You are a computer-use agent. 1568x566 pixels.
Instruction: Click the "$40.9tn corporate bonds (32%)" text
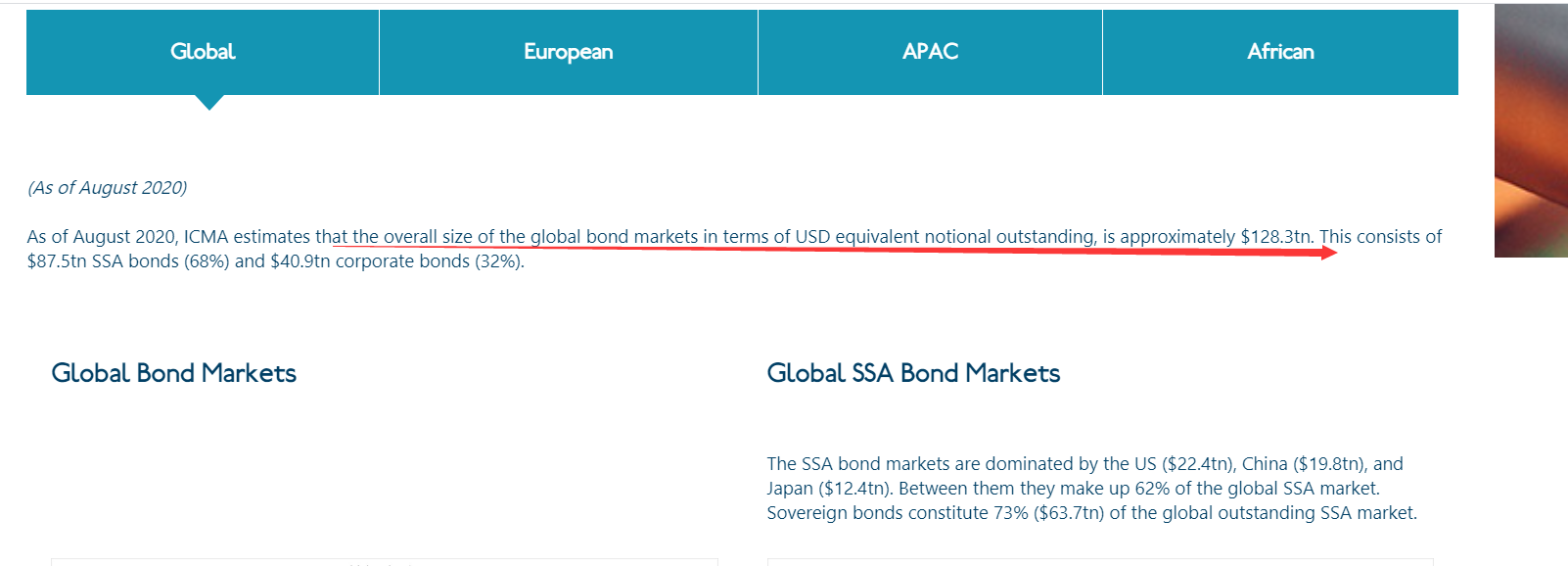396,261
